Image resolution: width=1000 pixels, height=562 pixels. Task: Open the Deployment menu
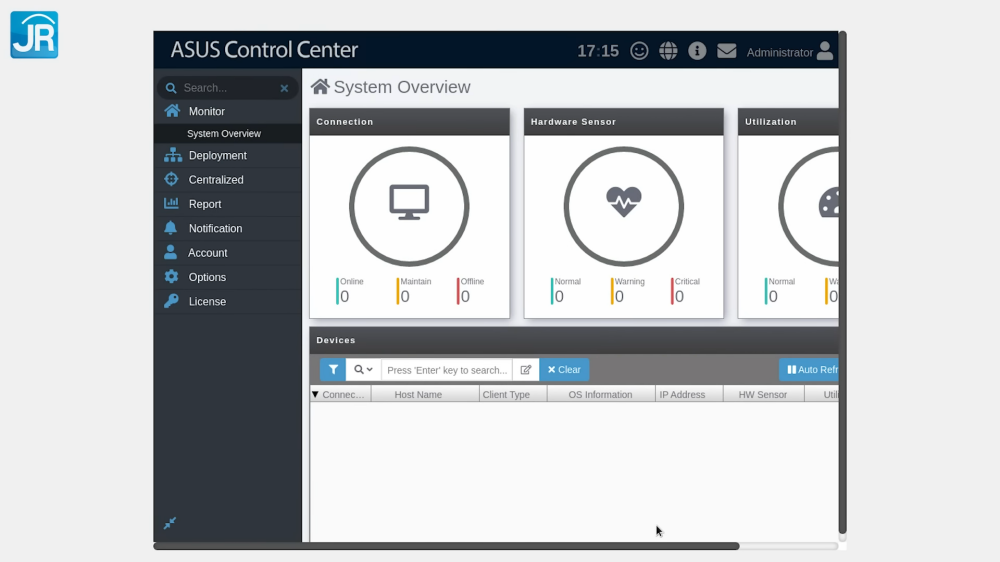(217, 156)
